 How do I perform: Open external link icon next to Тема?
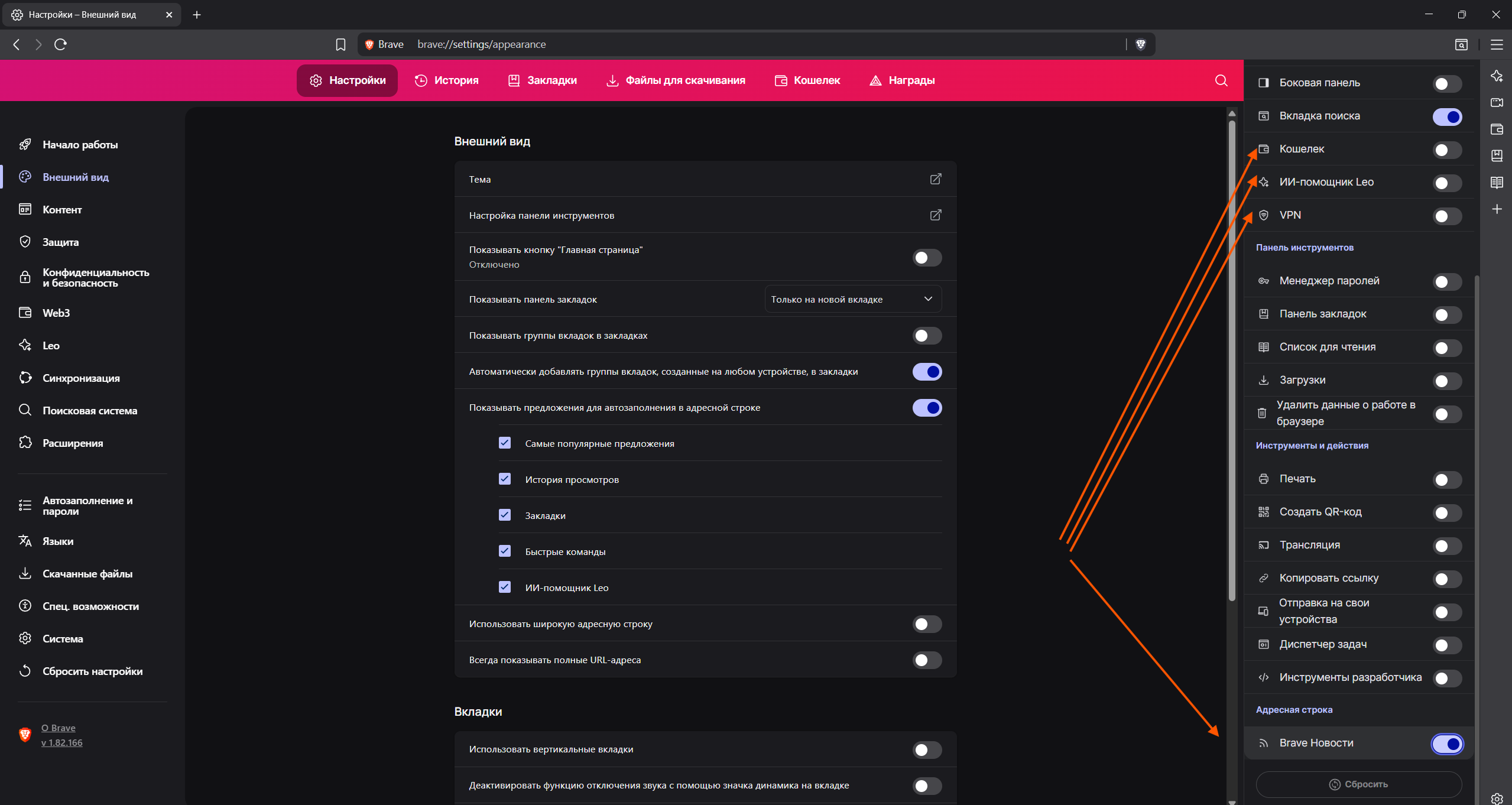click(935, 179)
